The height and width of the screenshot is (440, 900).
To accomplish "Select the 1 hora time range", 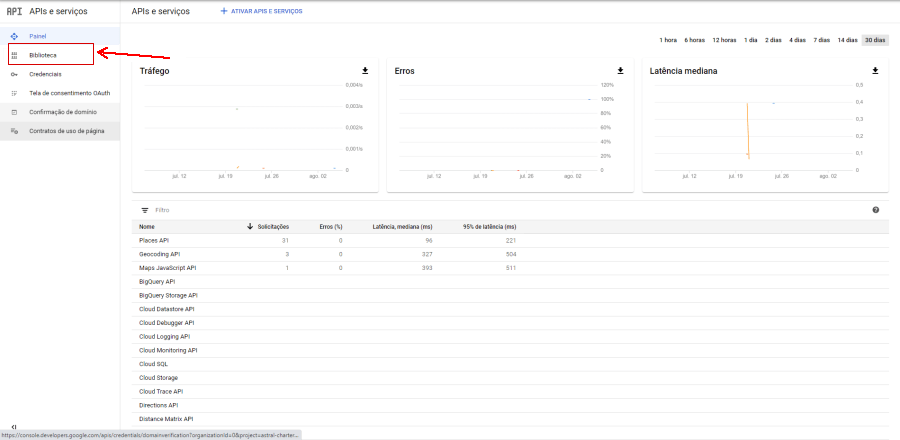I will tap(668, 40).
